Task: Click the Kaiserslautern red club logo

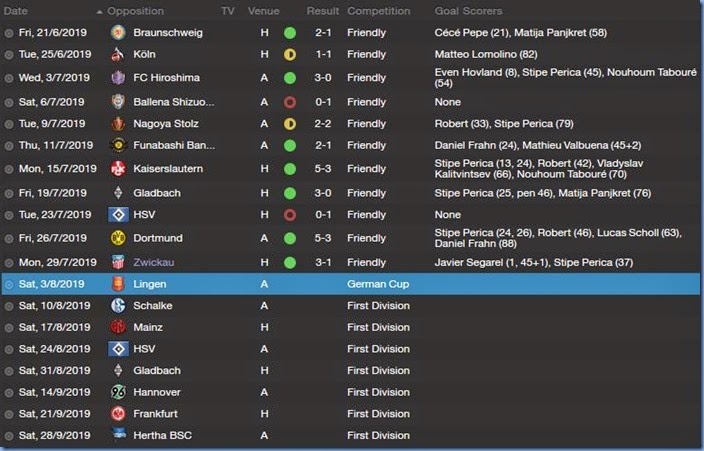Action: 118,169
